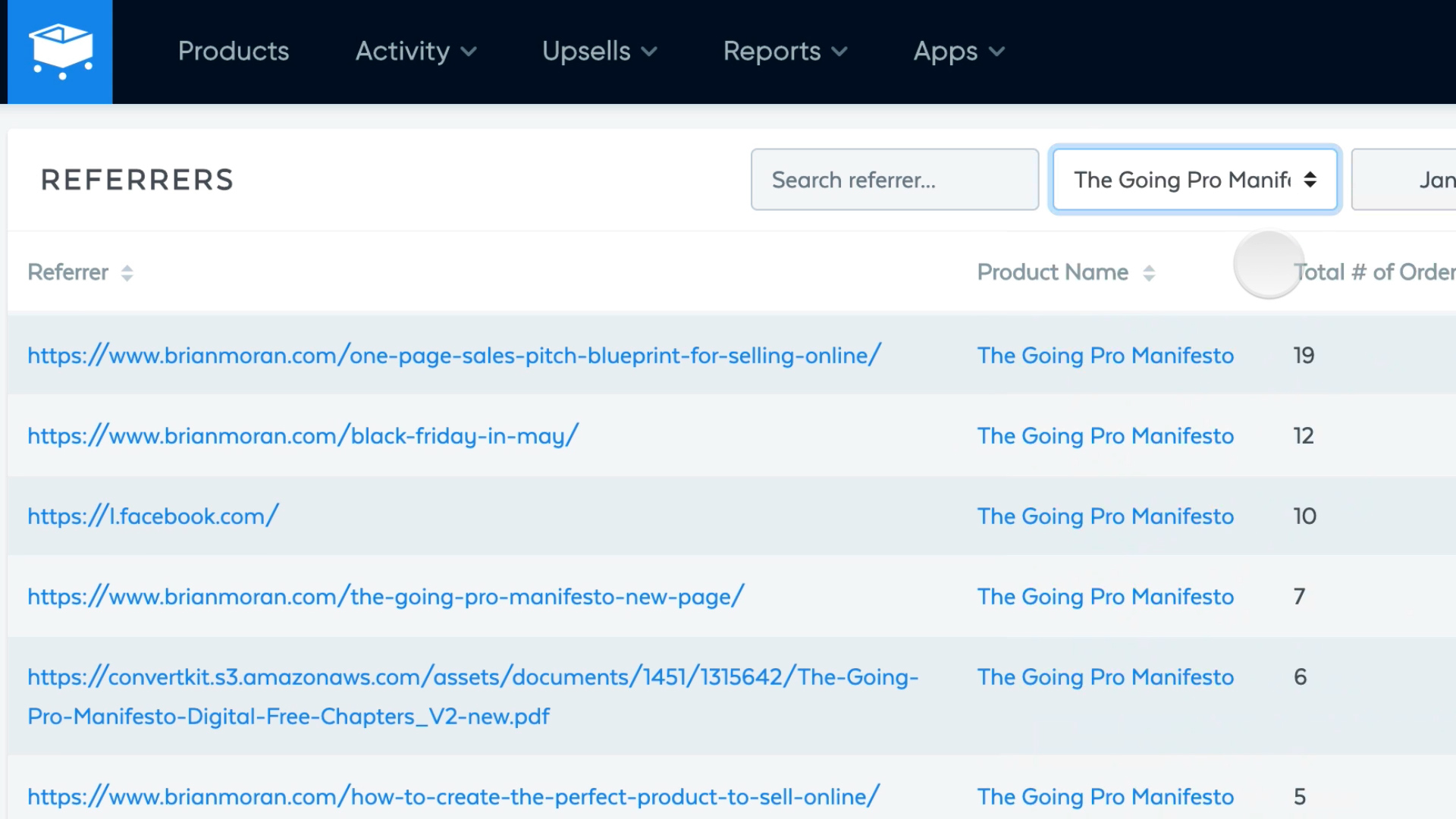Sort by Product Name column arrows
This screenshot has height=819, width=1456.
(1149, 273)
